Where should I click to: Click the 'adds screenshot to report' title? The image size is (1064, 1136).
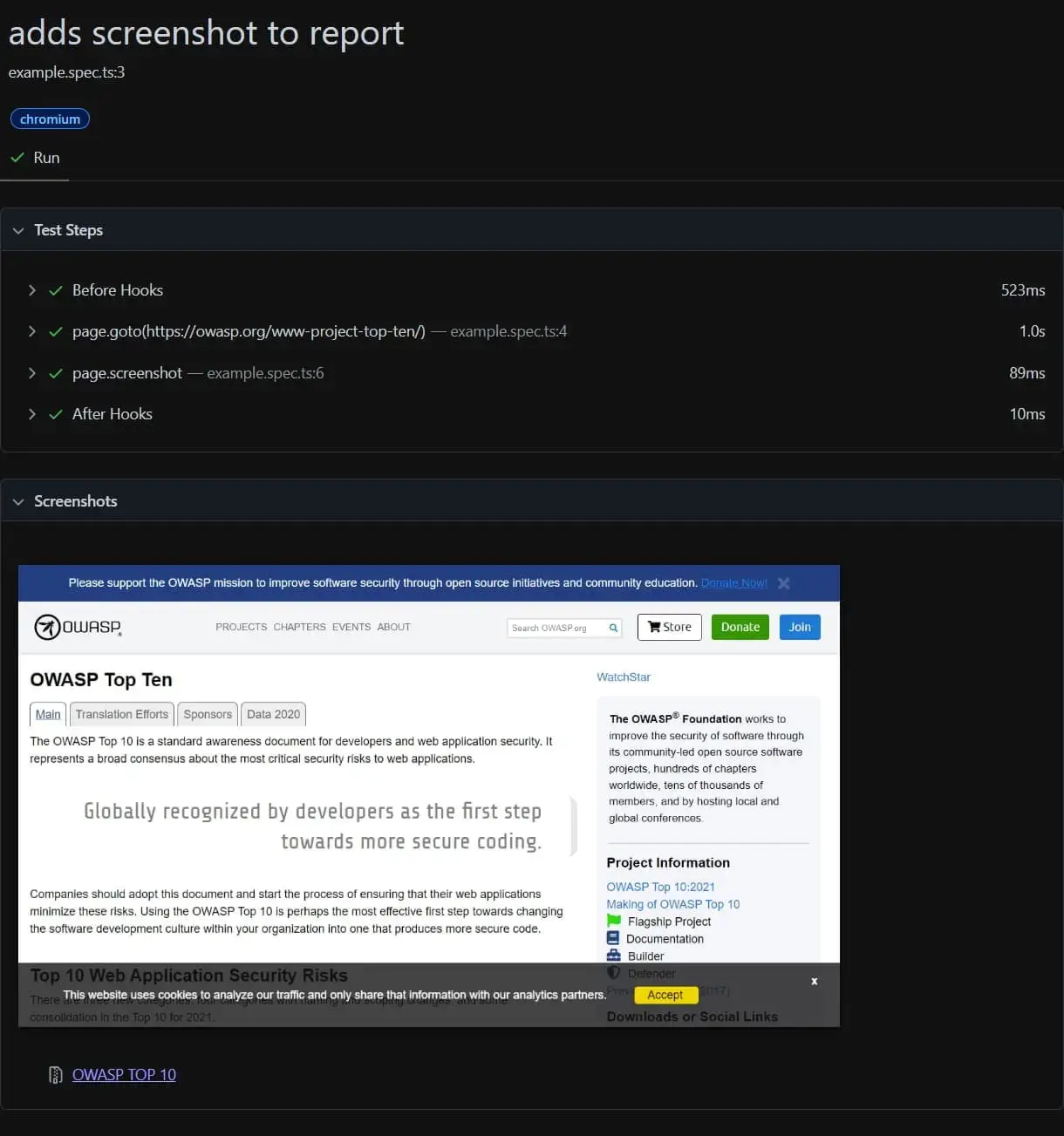(x=206, y=33)
